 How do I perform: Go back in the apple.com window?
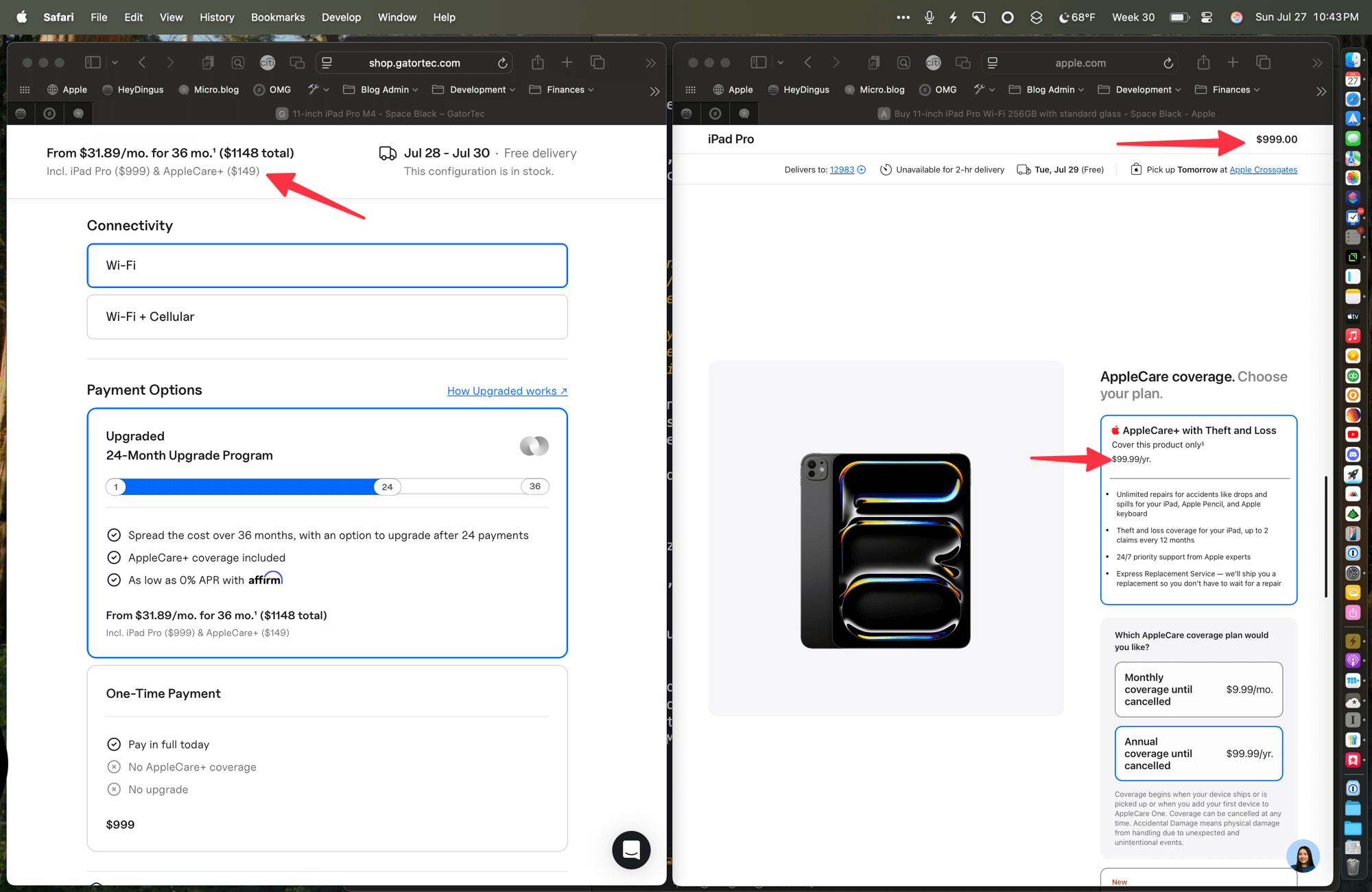point(807,63)
